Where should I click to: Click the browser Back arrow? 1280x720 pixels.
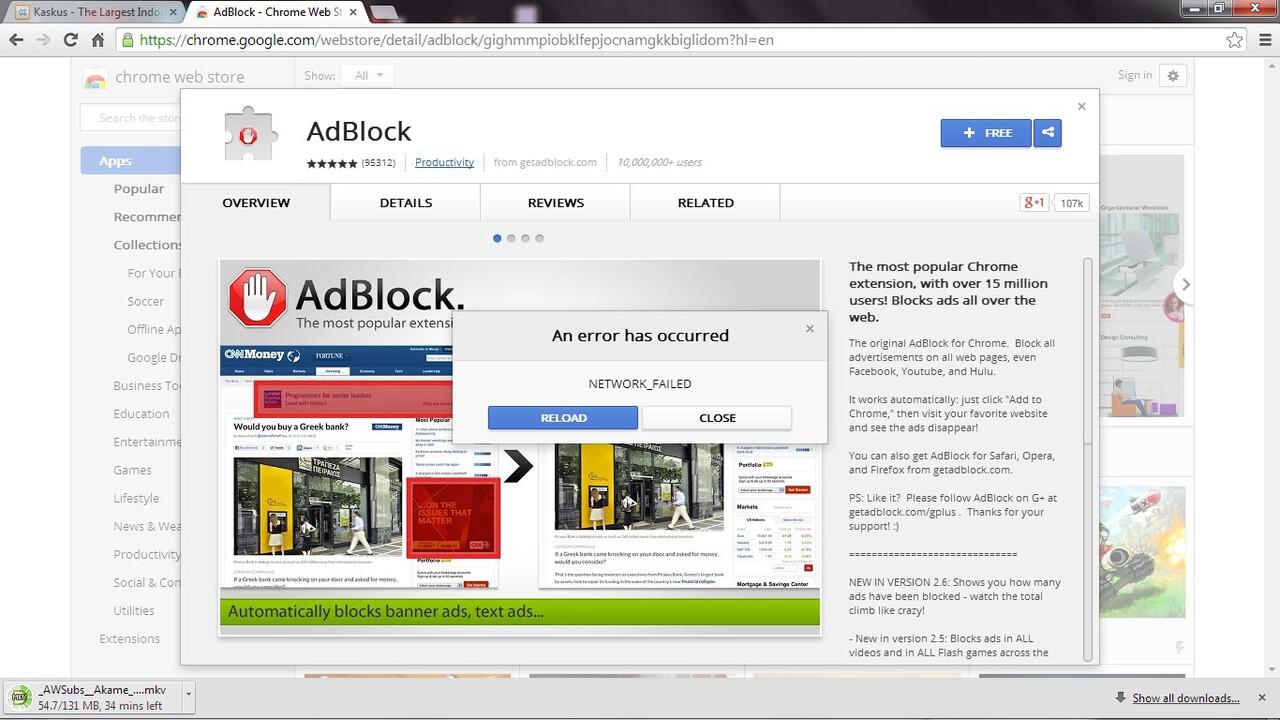16,40
